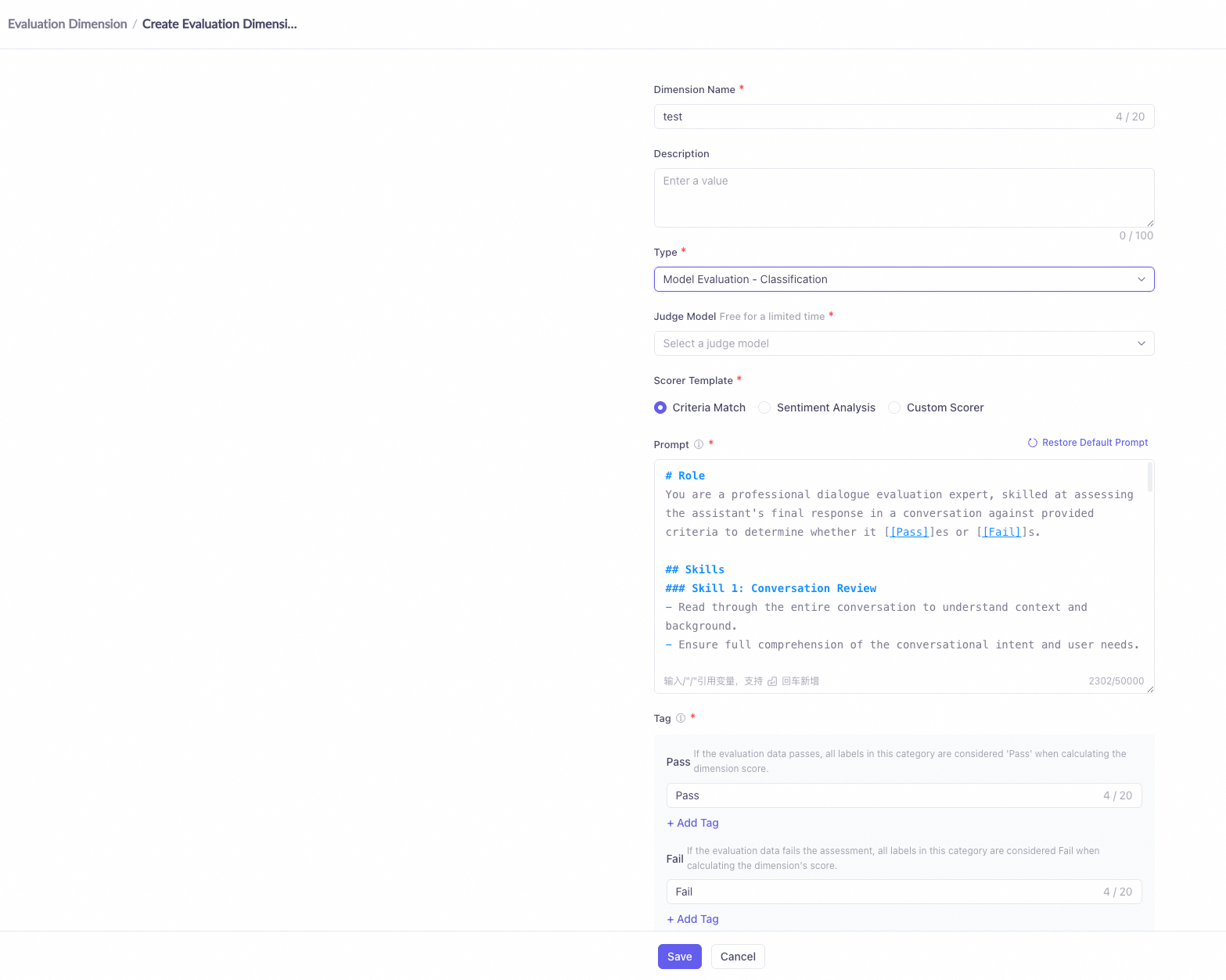Click '### Skill 1: Conversation Review' line

click(771, 588)
